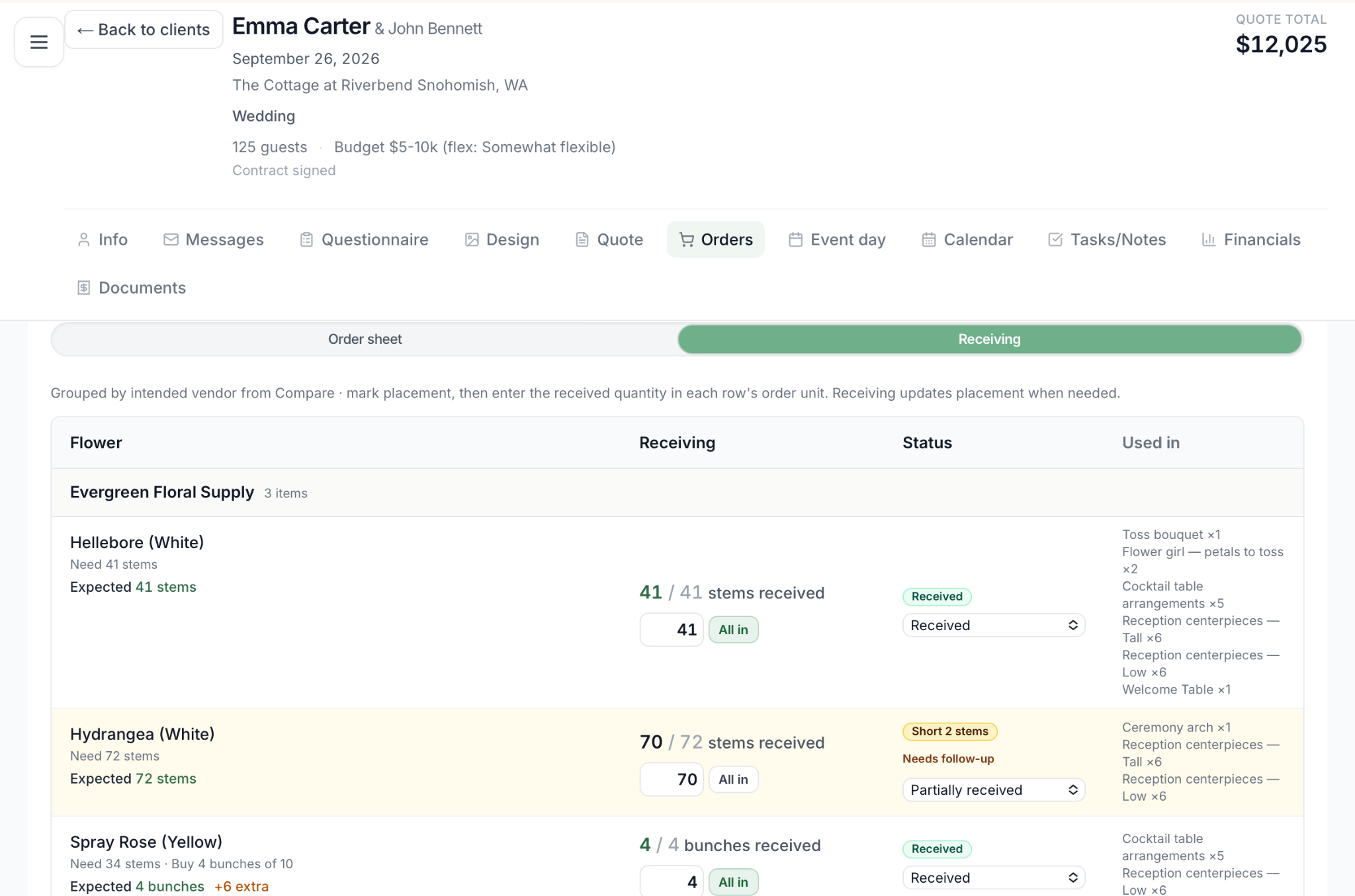The height and width of the screenshot is (896, 1355).
Task: Click the Short 2 stems badge
Action: tap(949, 731)
